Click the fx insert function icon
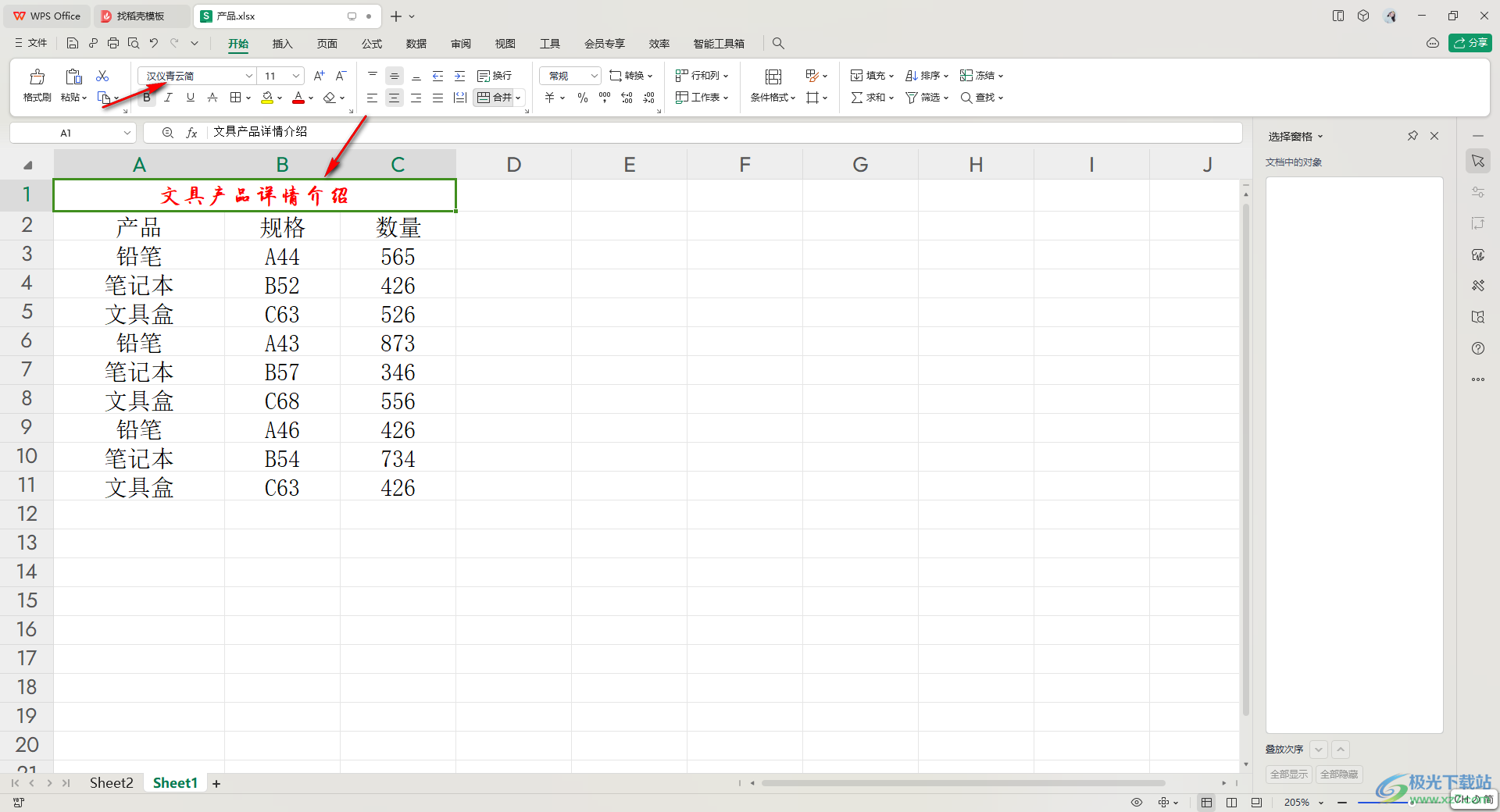Screen dimensions: 1500x812 (191, 133)
